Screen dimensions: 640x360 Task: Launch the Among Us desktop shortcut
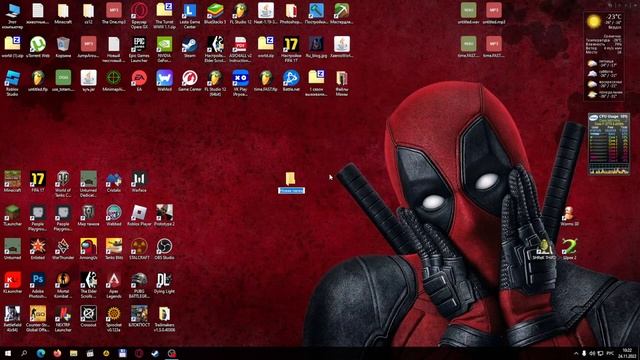pos(89,249)
